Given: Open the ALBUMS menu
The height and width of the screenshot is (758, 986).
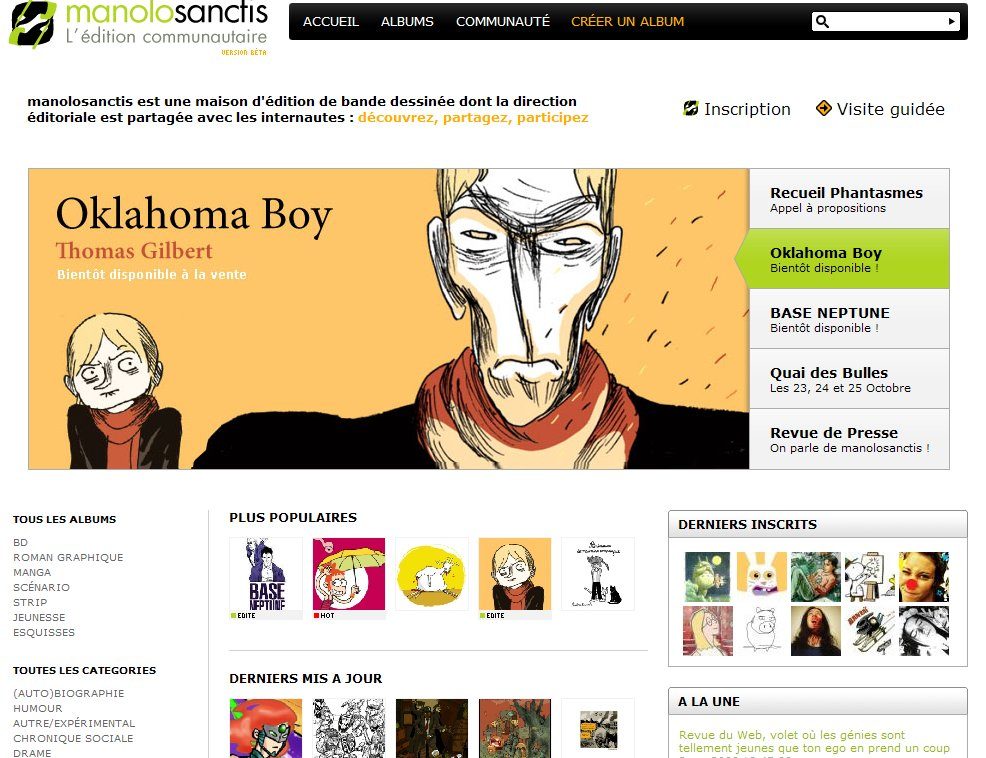Looking at the screenshot, I should point(407,22).
